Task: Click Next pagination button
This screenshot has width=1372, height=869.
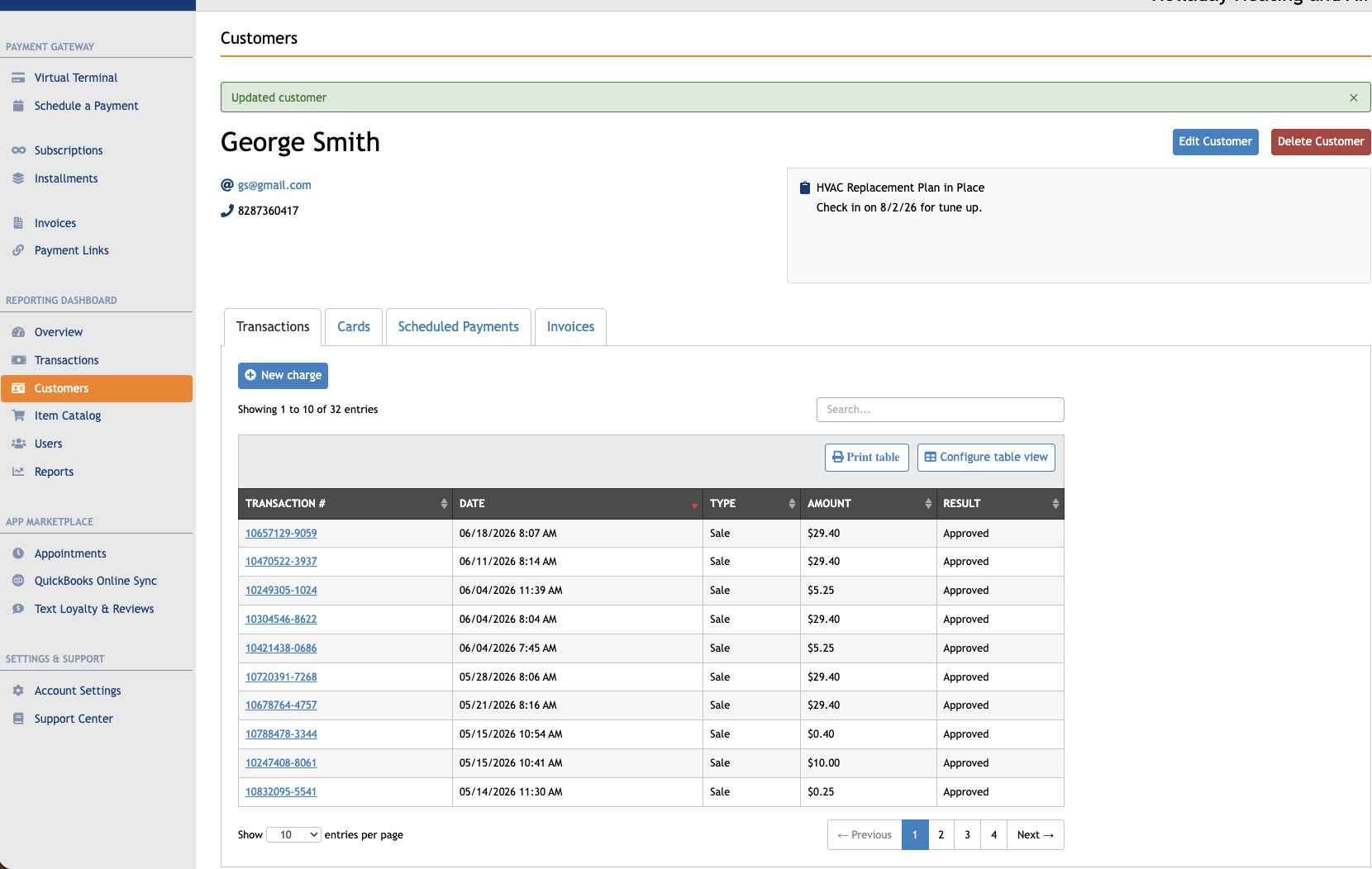Action: [x=1036, y=834]
